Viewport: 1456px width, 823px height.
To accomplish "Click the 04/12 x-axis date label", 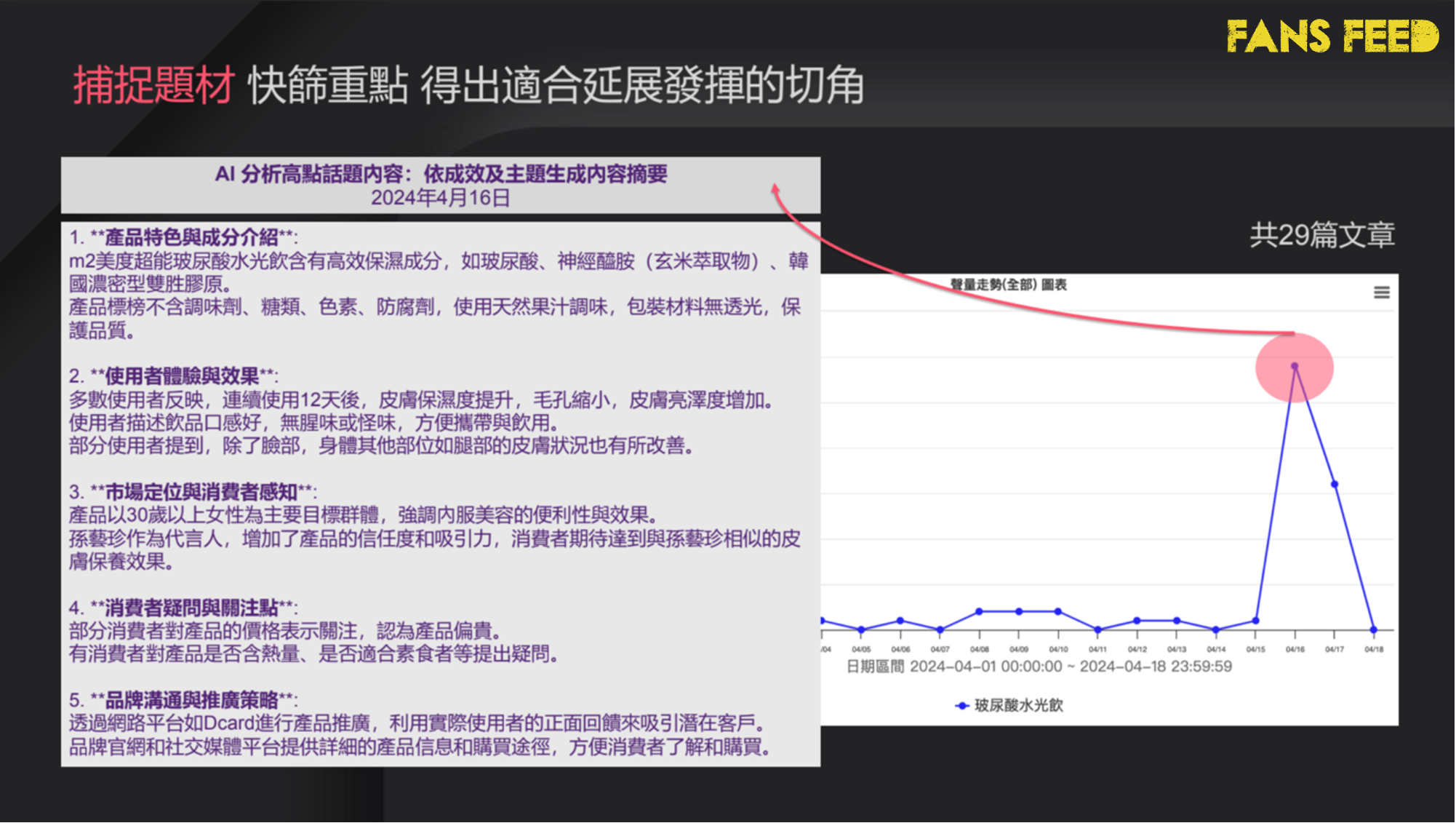I will click(1138, 650).
